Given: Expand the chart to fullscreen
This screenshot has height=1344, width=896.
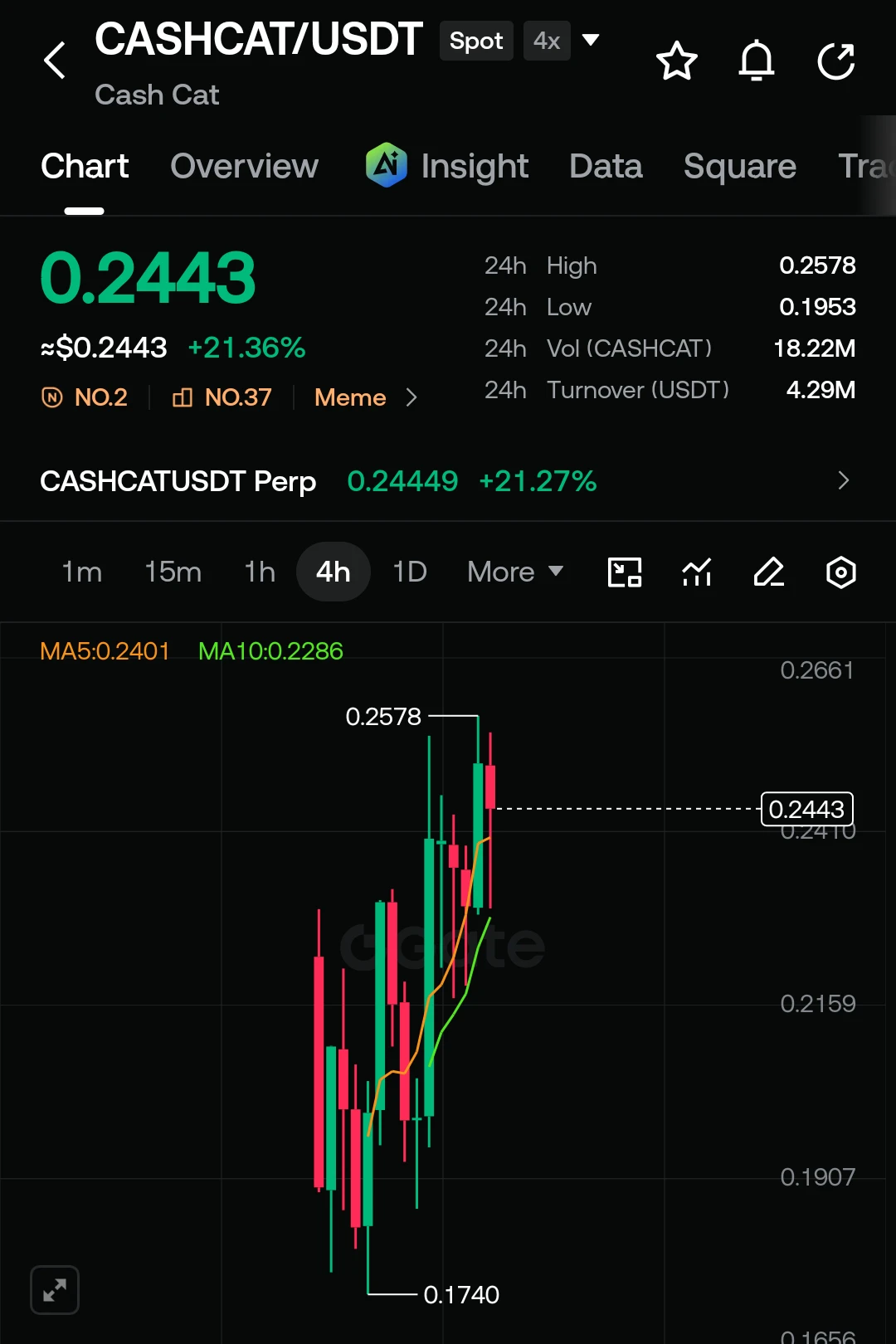Looking at the screenshot, I should click(x=55, y=1290).
